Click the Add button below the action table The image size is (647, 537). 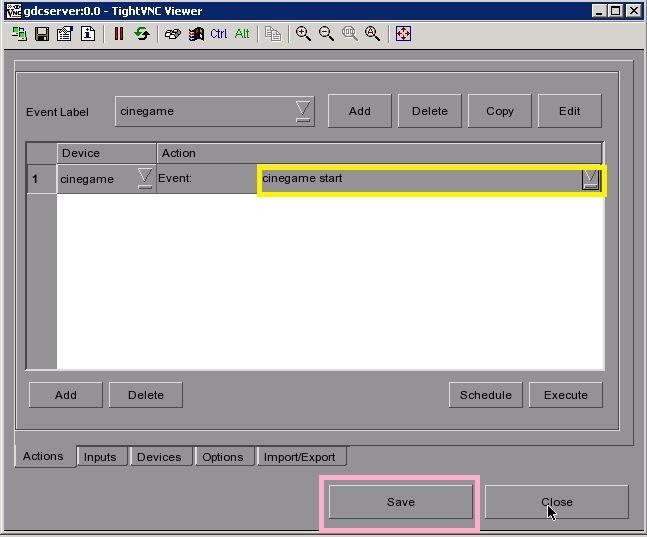[x=66, y=395]
